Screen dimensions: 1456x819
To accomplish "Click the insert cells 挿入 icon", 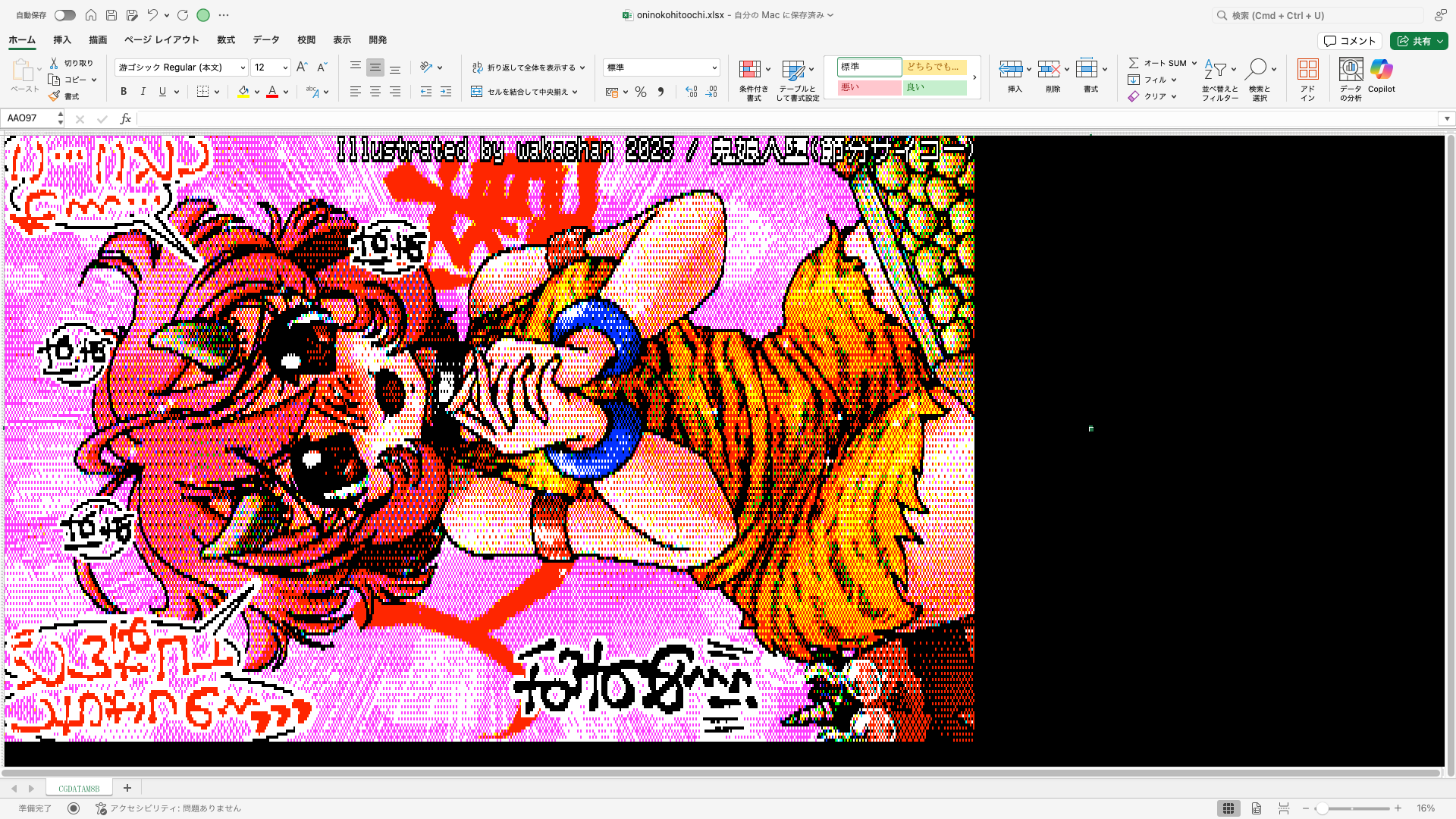I will pyautogui.click(x=1010, y=69).
